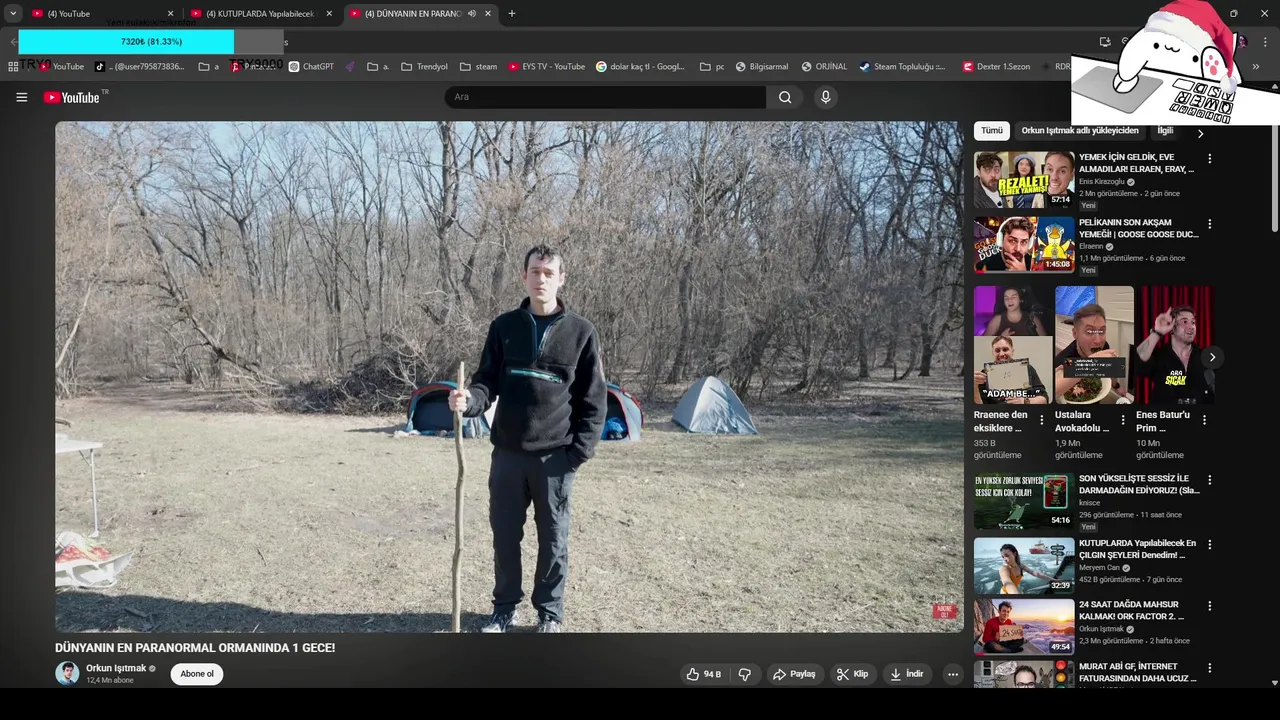Open options for 'Enes Batur'u Prim' short
1280x720 pixels.
pos(1204,420)
